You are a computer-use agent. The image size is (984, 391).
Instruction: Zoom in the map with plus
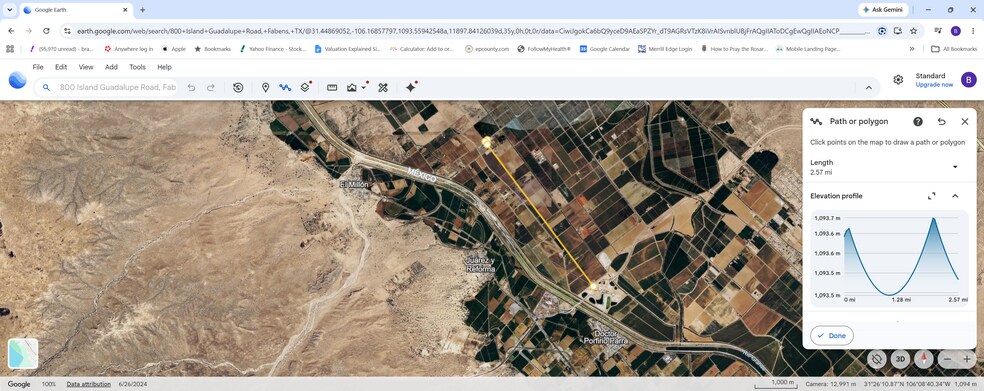(x=967, y=359)
